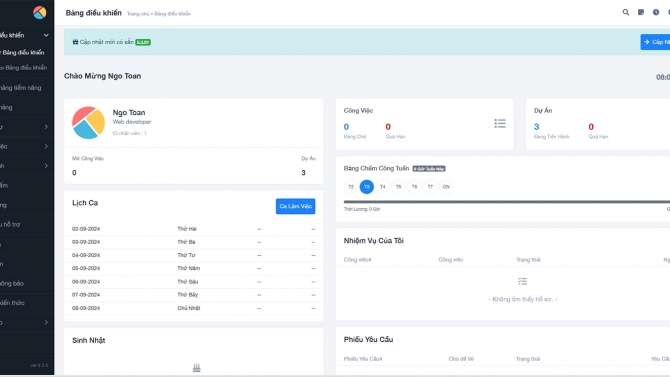Viewport: 670px width, 377px height.
Task: Select day T4 in weekly timesheet
Action: tap(382, 187)
